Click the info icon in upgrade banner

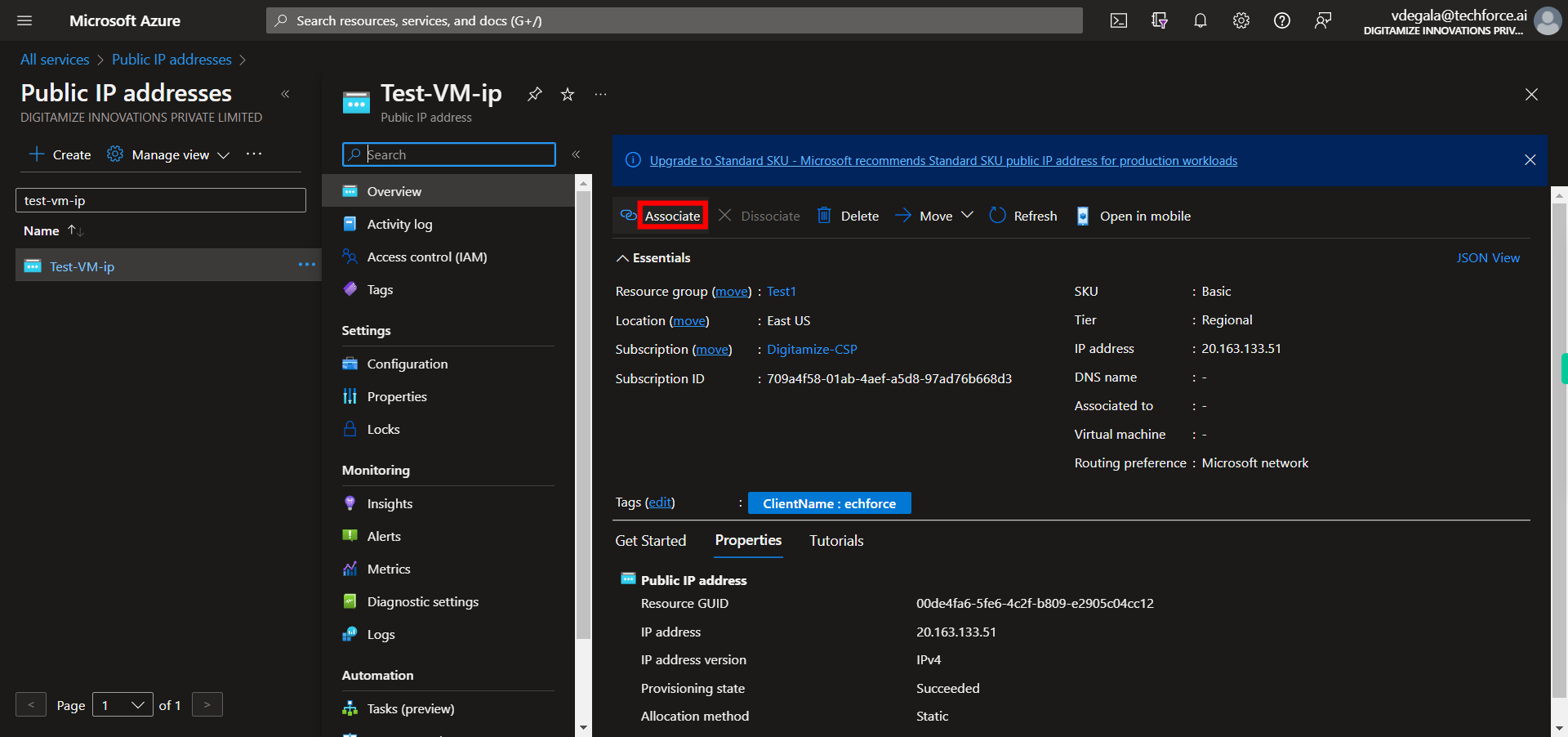(x=633, y=160)
